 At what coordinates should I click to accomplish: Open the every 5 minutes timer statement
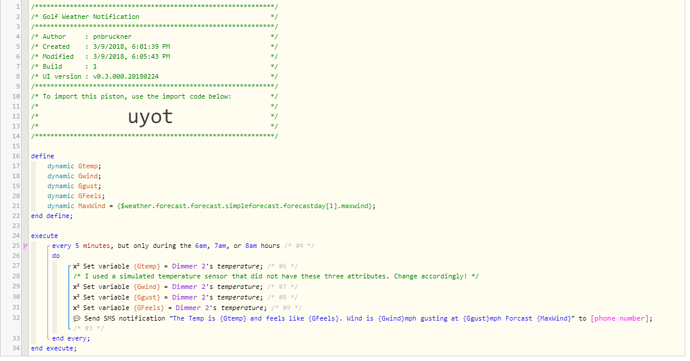tap(166, 246)
